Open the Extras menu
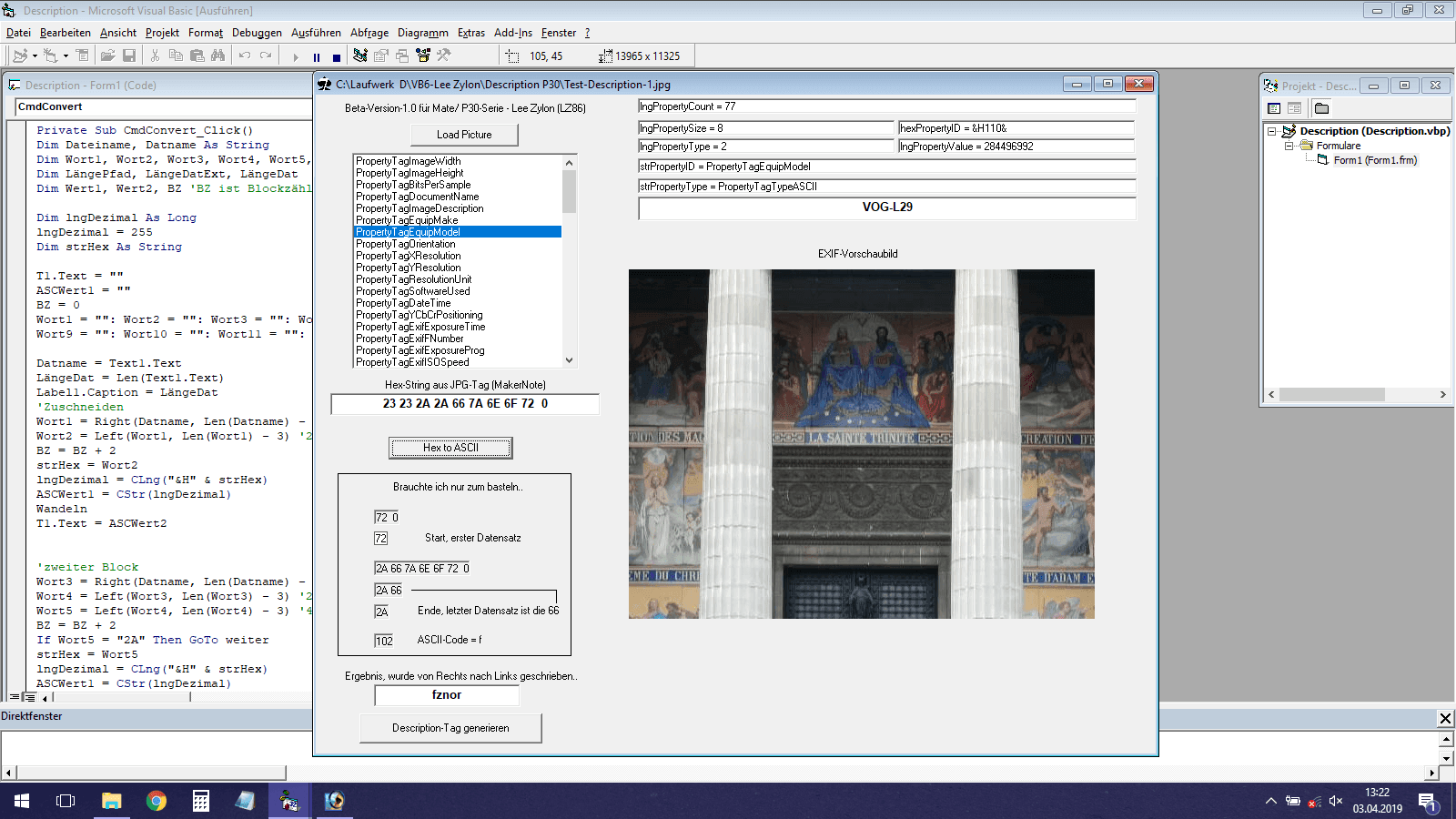1456x819 pixels. coord(471,33)
